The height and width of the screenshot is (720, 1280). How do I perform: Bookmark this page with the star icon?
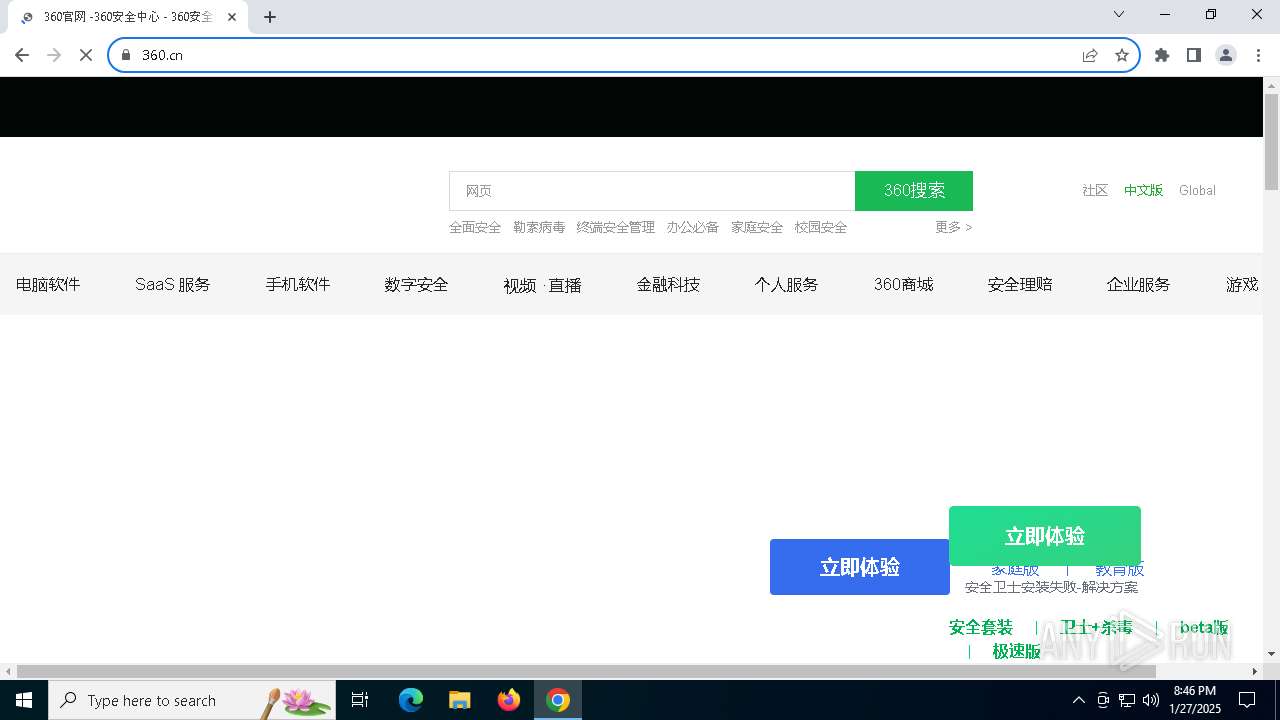coord(1122,55)
